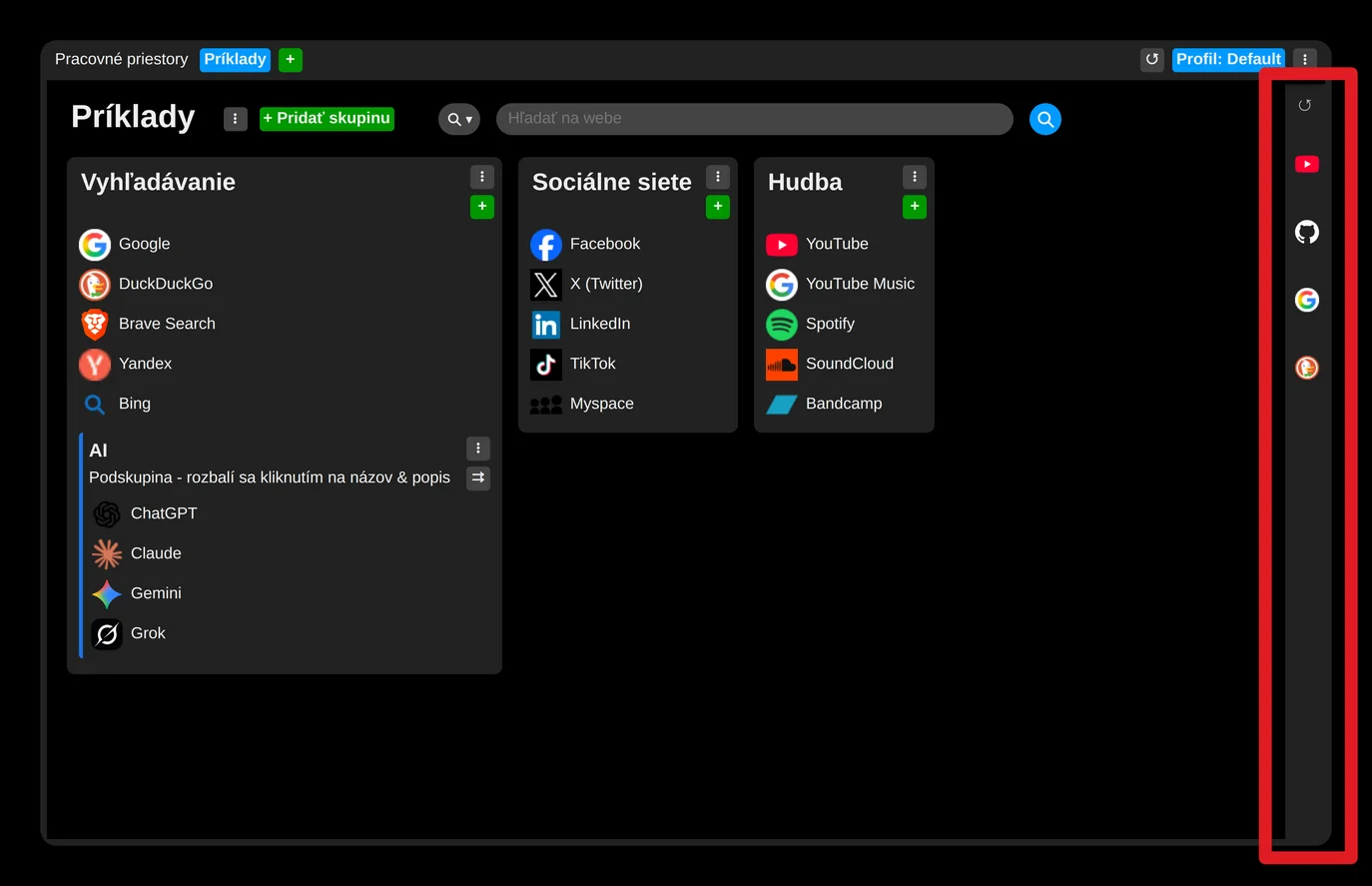Open the GitHub icon in the sidebar
The height and width of the screenshot is (886, 1372).
tap(1306, 232)
